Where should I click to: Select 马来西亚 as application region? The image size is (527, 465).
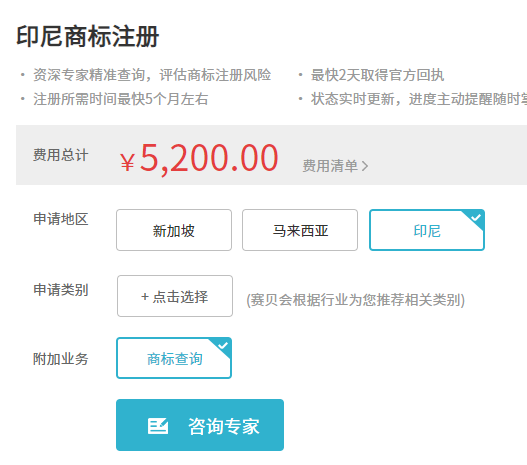click(300, 230)
